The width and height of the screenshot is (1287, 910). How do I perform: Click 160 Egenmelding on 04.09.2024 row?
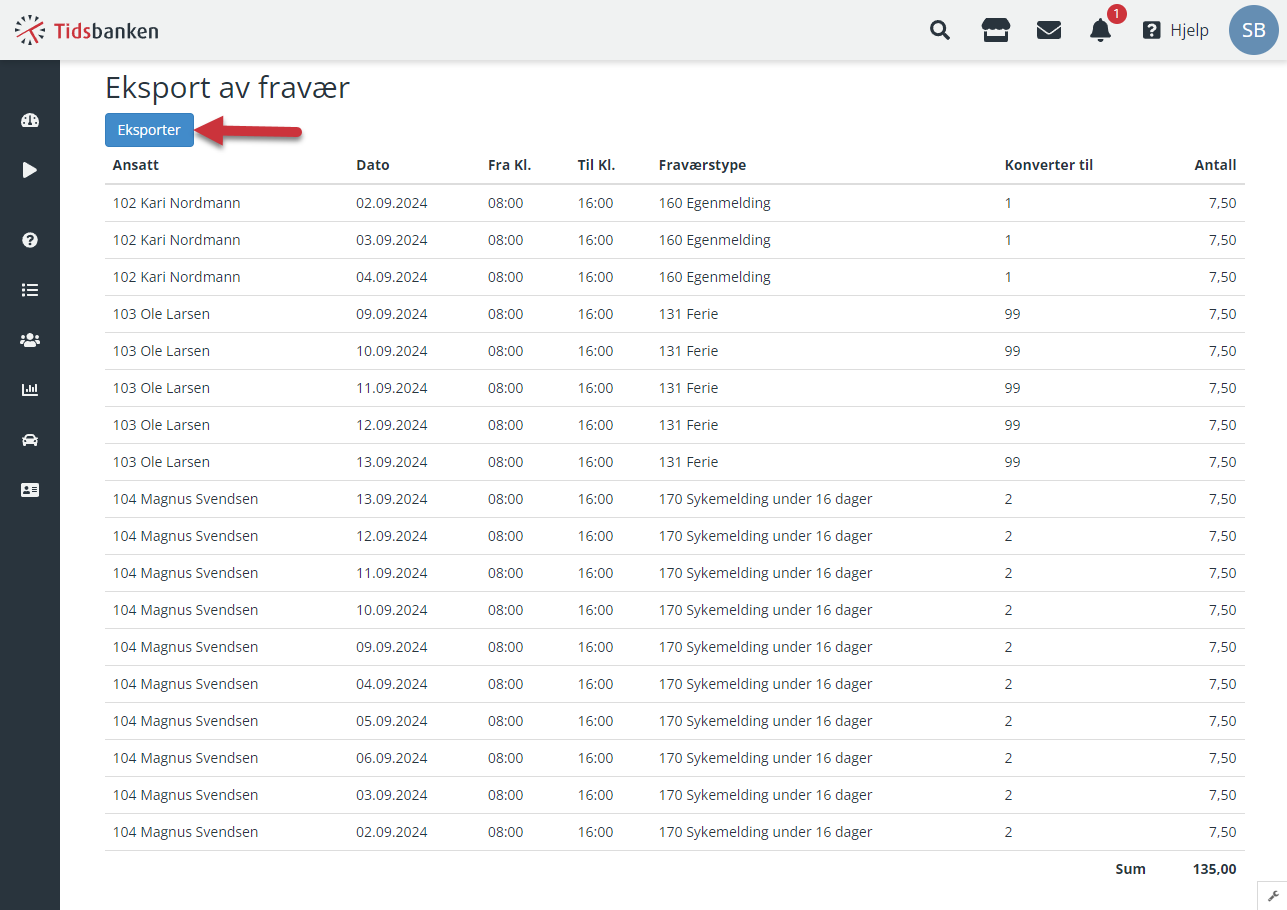pos(715,277)
